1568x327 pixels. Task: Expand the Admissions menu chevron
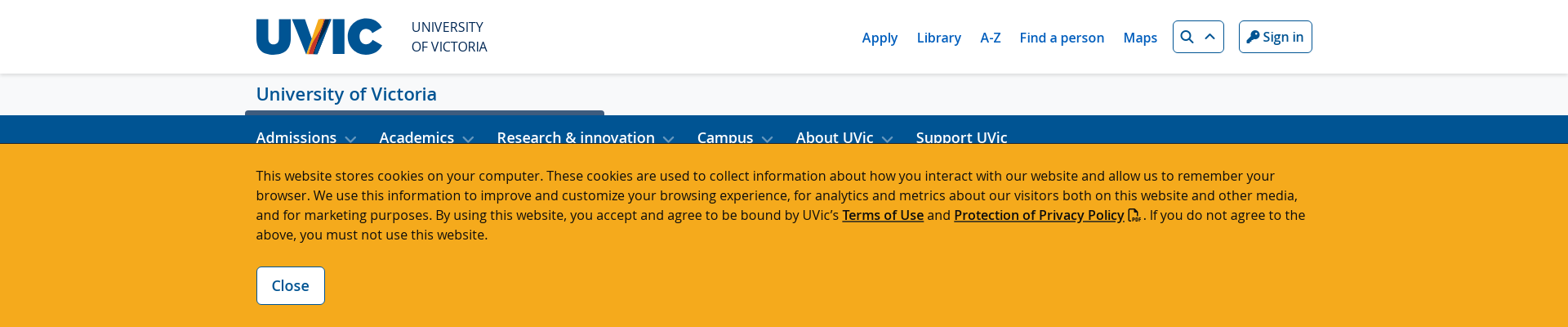tap(351, 139)
